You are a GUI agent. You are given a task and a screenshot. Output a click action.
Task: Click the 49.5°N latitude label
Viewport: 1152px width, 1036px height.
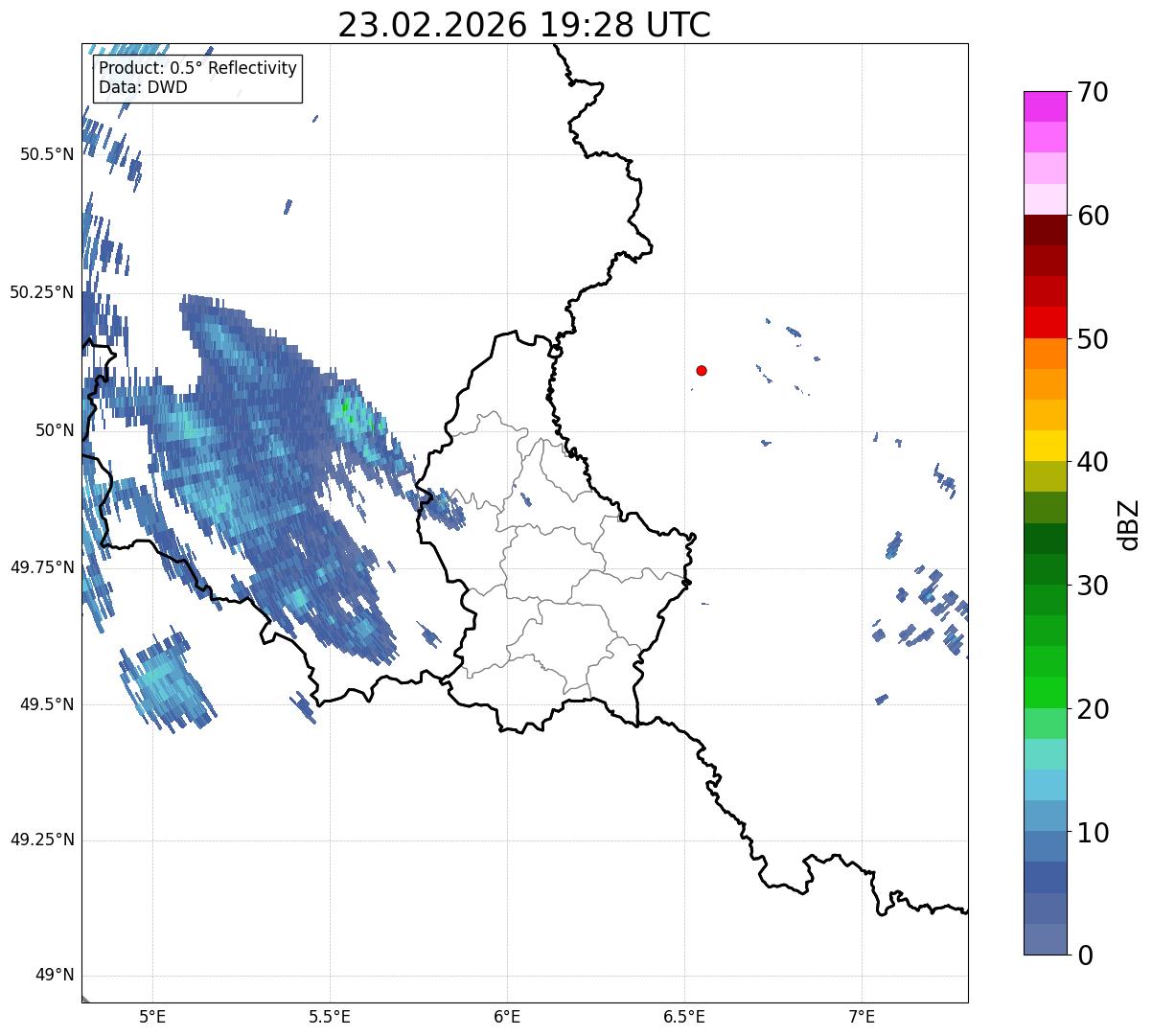[46, 704]
